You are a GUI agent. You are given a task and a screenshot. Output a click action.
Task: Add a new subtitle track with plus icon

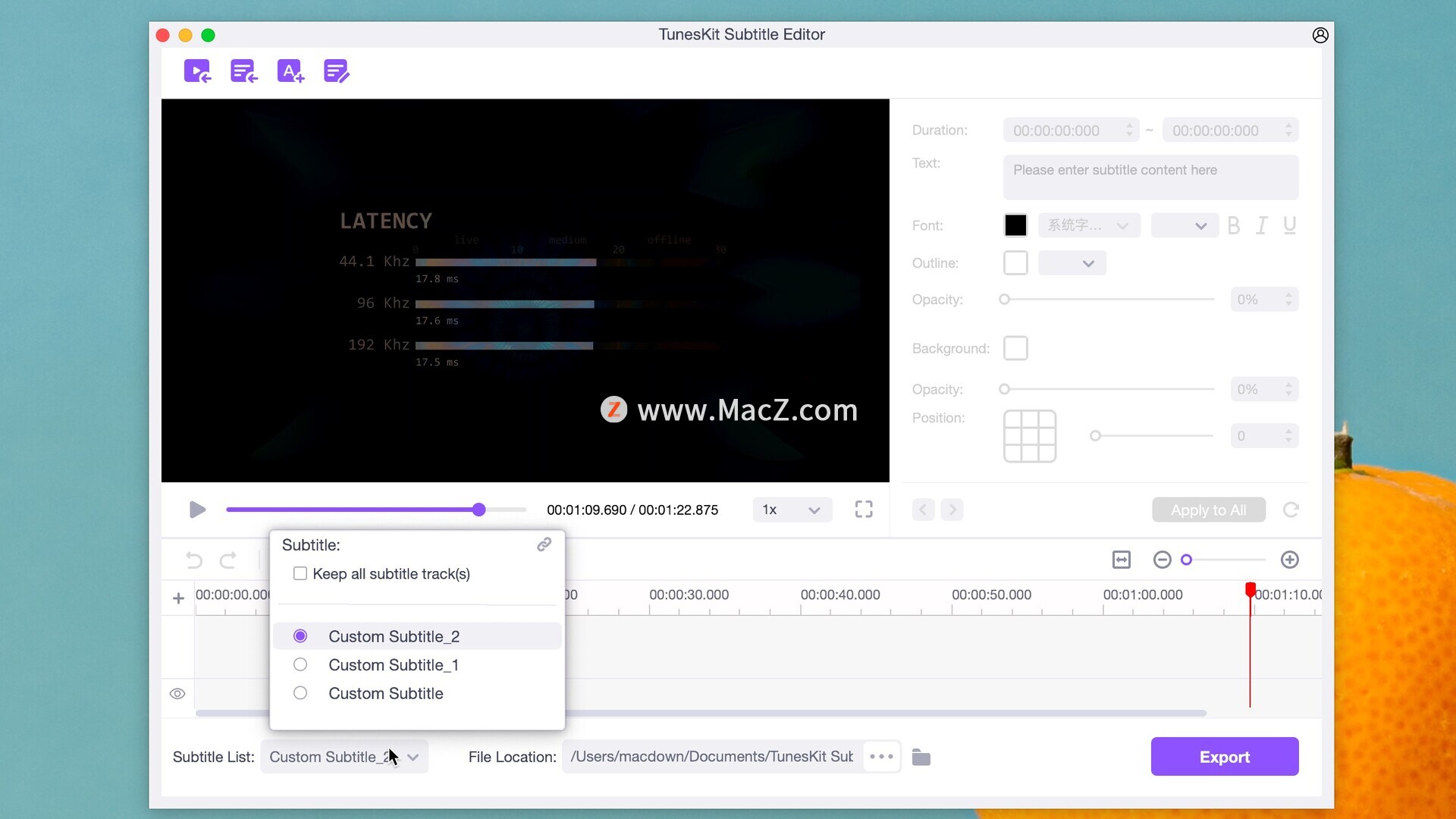[178, 598]
